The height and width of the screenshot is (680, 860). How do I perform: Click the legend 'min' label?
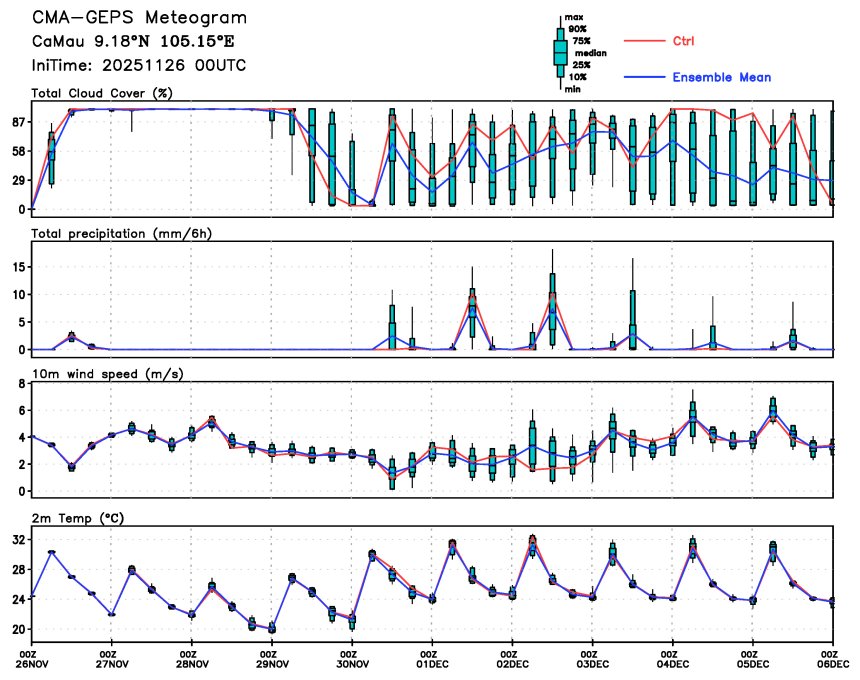click(x=573, y=89)
